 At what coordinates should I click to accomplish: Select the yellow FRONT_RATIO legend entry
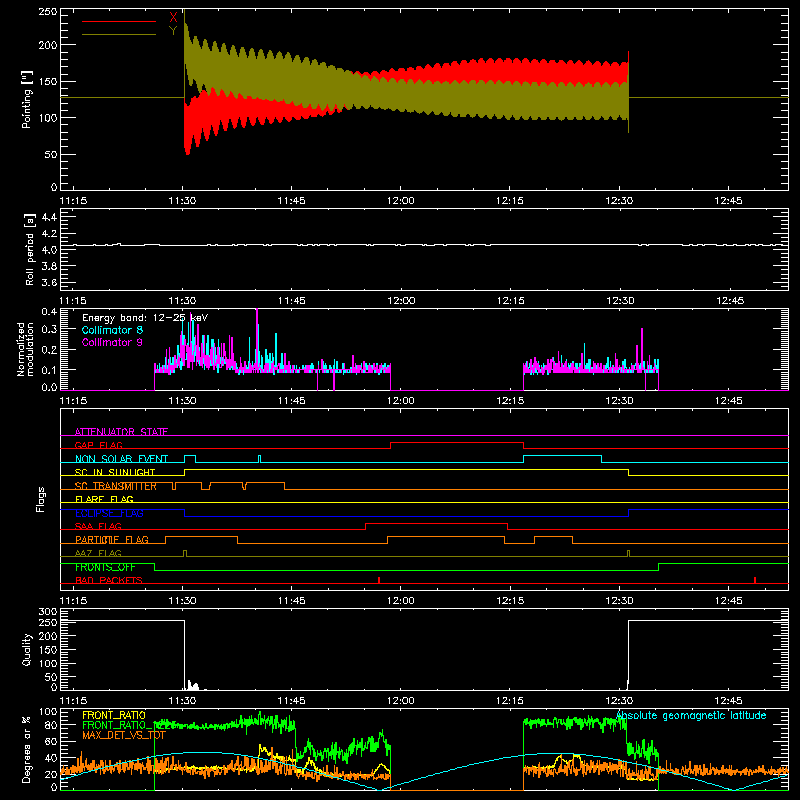pos(114,715)
